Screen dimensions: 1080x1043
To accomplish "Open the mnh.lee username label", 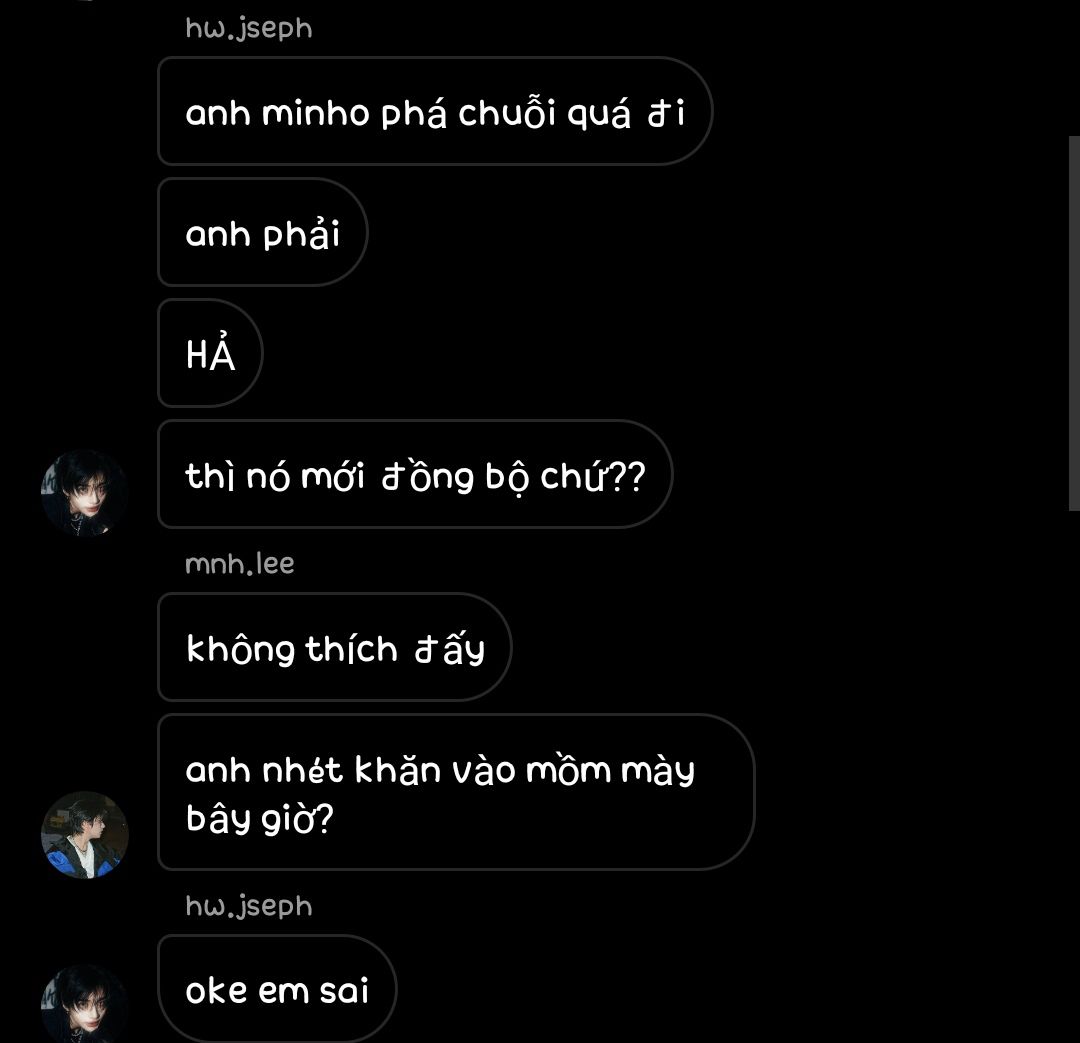I will click(240, 564).
